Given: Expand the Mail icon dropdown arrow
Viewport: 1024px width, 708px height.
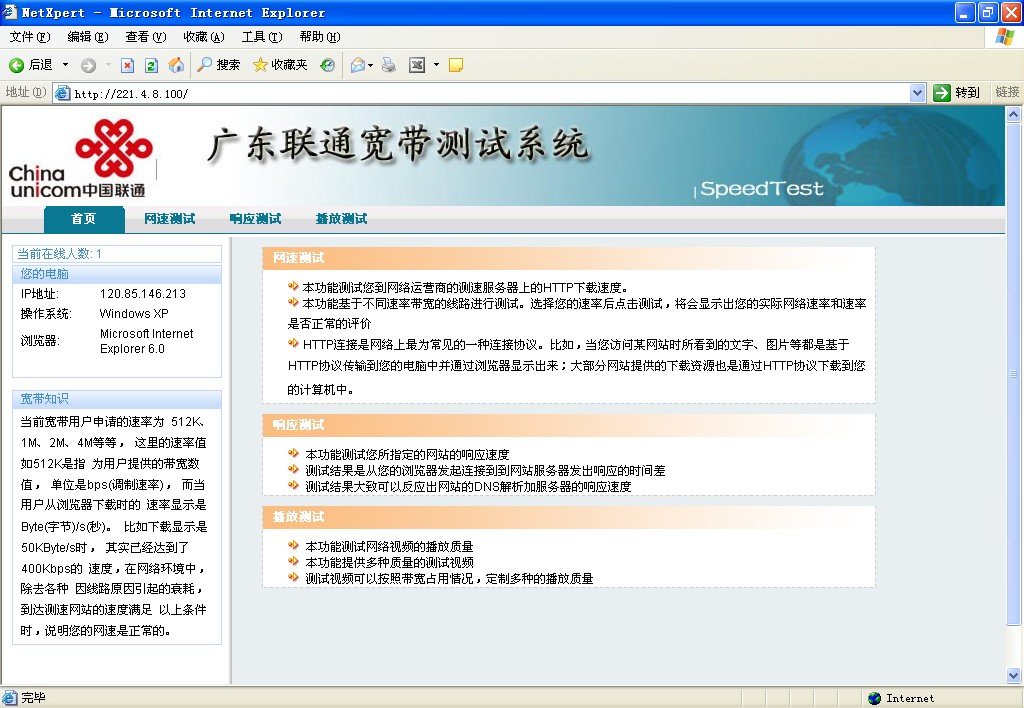Looking at the screenshot, I should click(368, 65).
